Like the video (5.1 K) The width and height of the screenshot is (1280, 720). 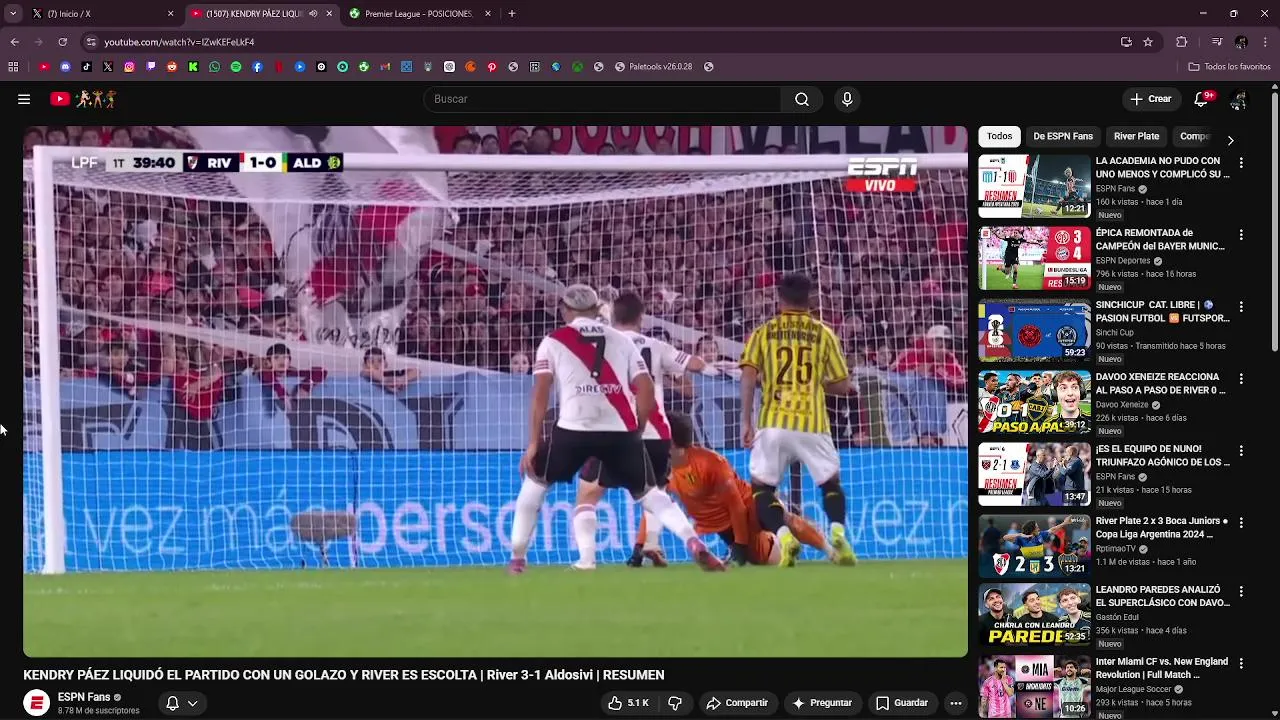click(x=629, y=703)
